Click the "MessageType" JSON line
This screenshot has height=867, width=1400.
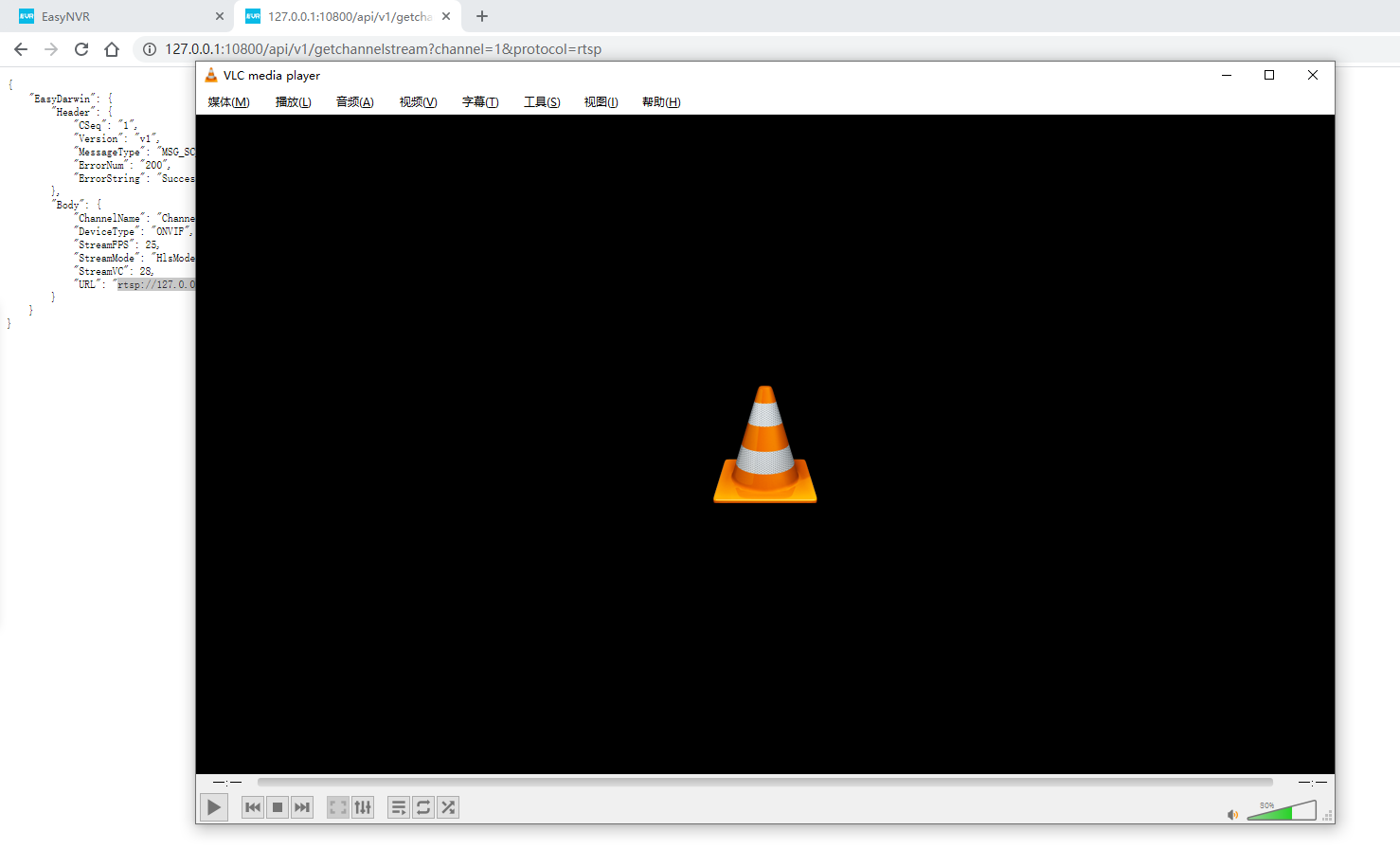(135, 152)
